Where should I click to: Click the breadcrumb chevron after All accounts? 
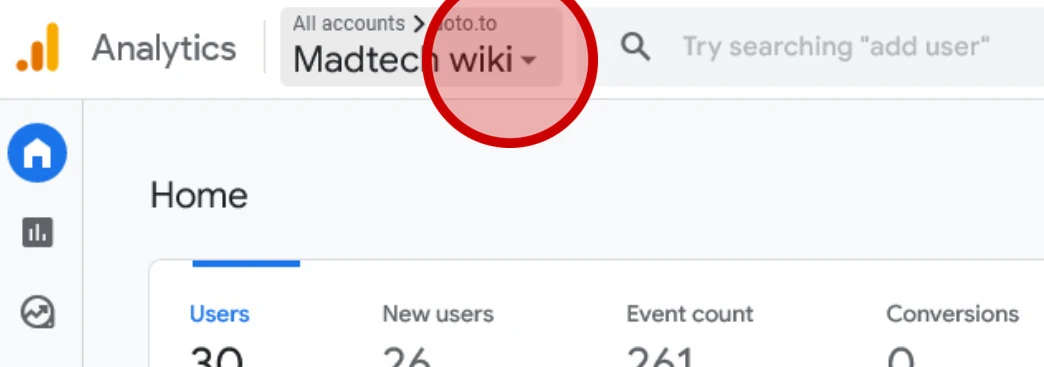(419, 25)
